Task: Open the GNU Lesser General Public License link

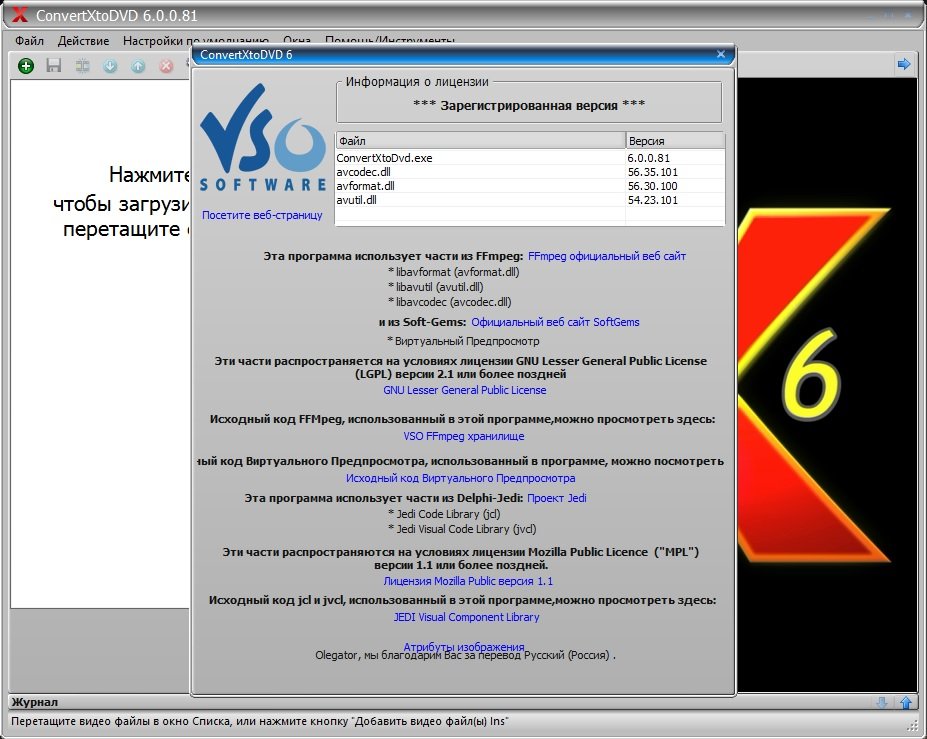Action: (x=465, y=390)
